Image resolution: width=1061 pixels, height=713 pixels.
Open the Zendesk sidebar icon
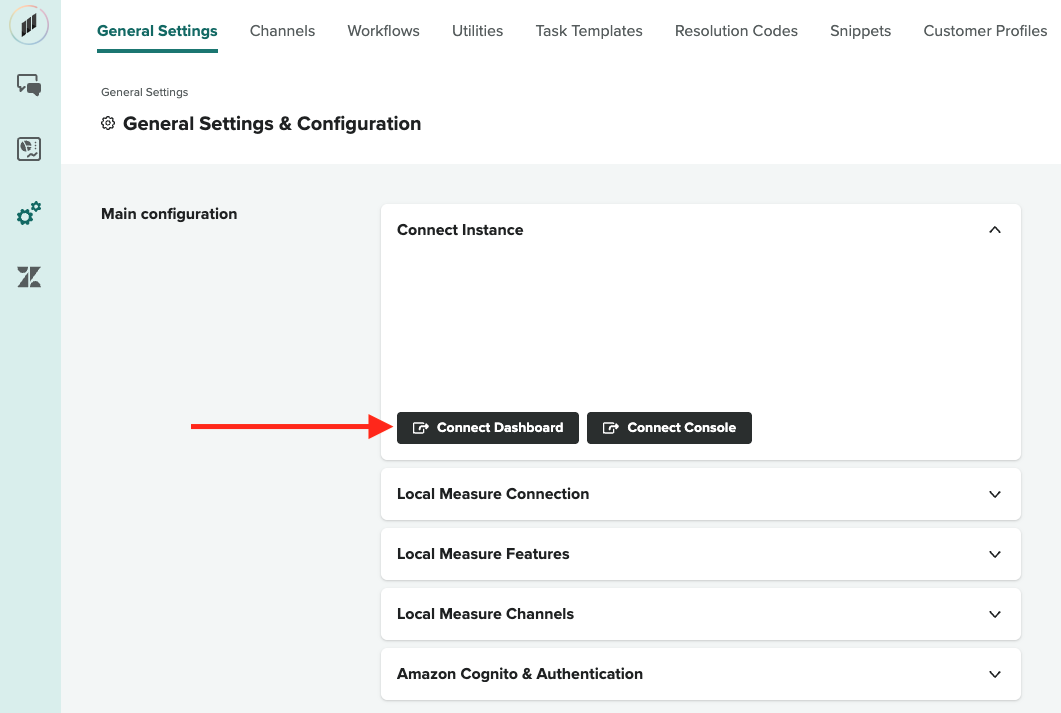coord(29,277)
